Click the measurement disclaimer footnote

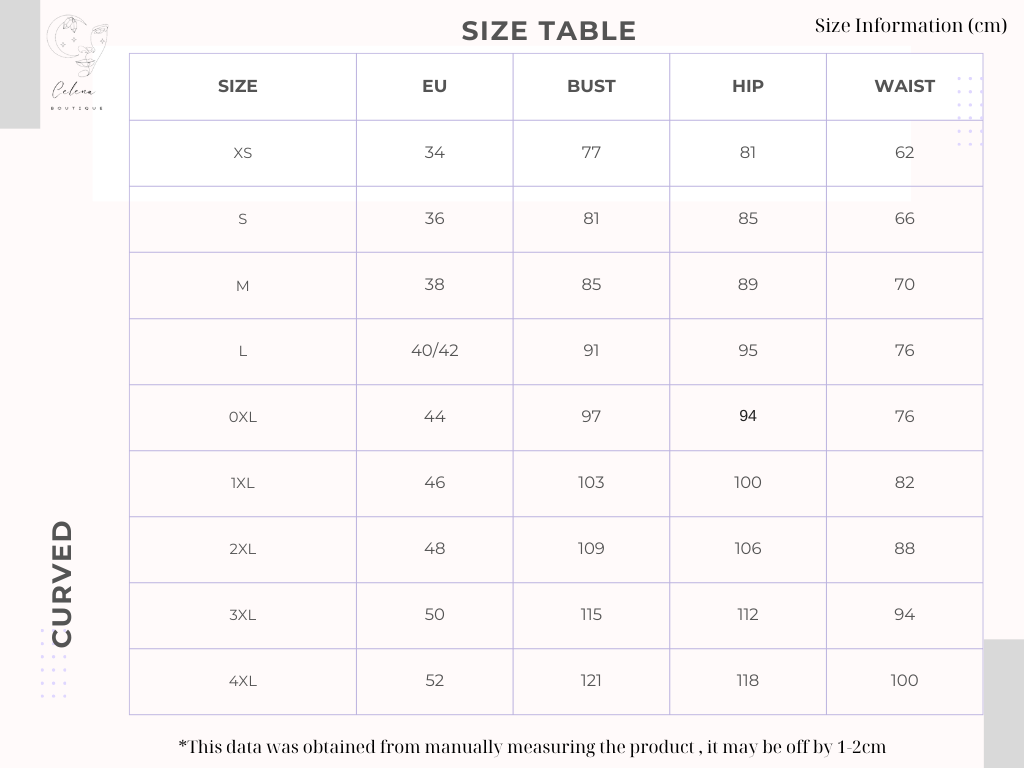(x=532, y=746)
